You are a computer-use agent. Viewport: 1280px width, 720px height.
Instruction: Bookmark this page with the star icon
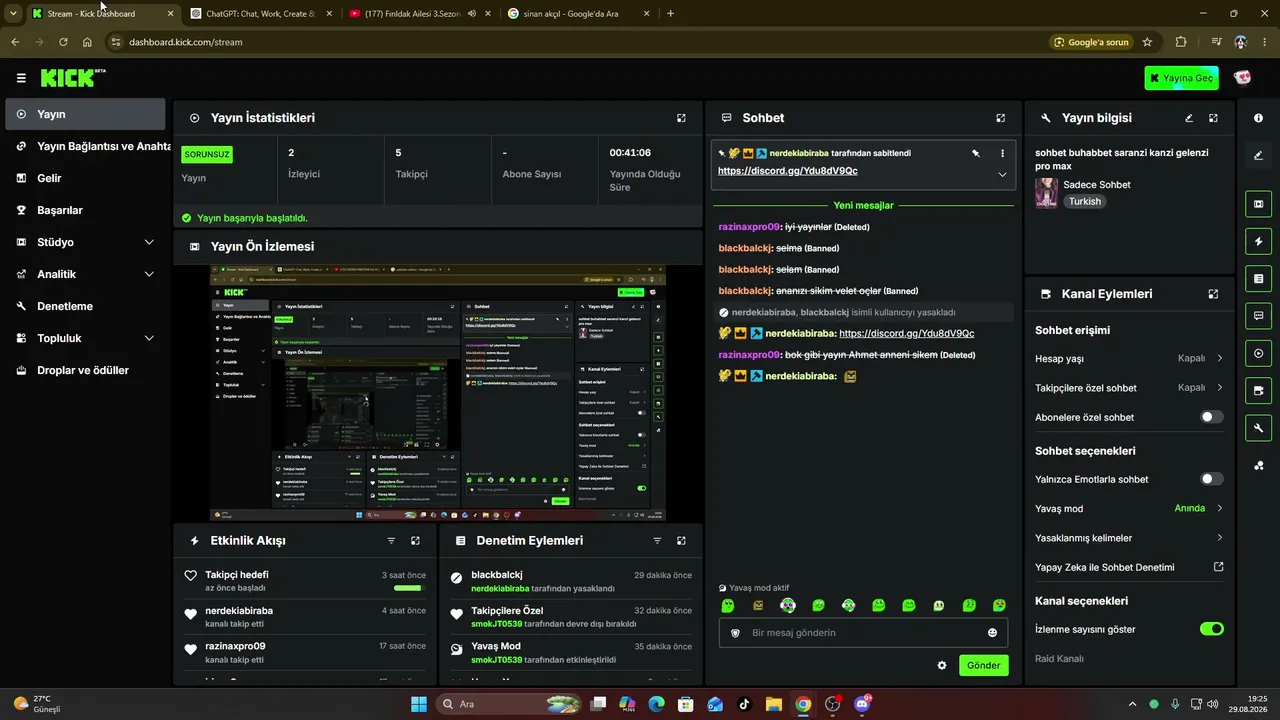point(1147,42)
